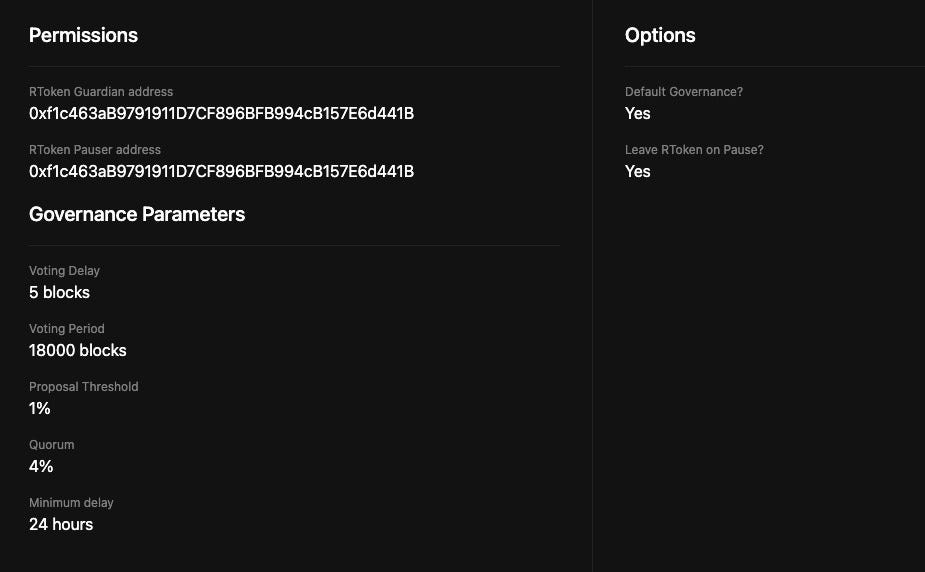Select the 1% proposal threshold value
Image resolution: width=925 pixels, height=572 pixels.
[x=40, y=408]
